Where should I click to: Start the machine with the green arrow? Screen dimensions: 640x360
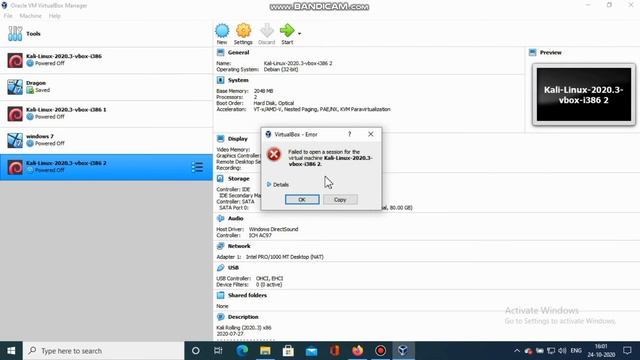coord(287,31)
